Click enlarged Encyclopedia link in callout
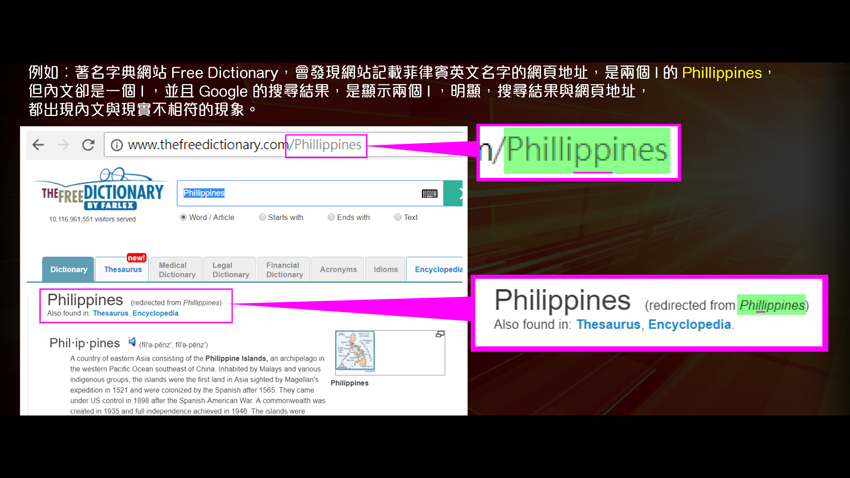Viewport: 850px width, 478px height. pyautogui.click(x=690, y=325)
